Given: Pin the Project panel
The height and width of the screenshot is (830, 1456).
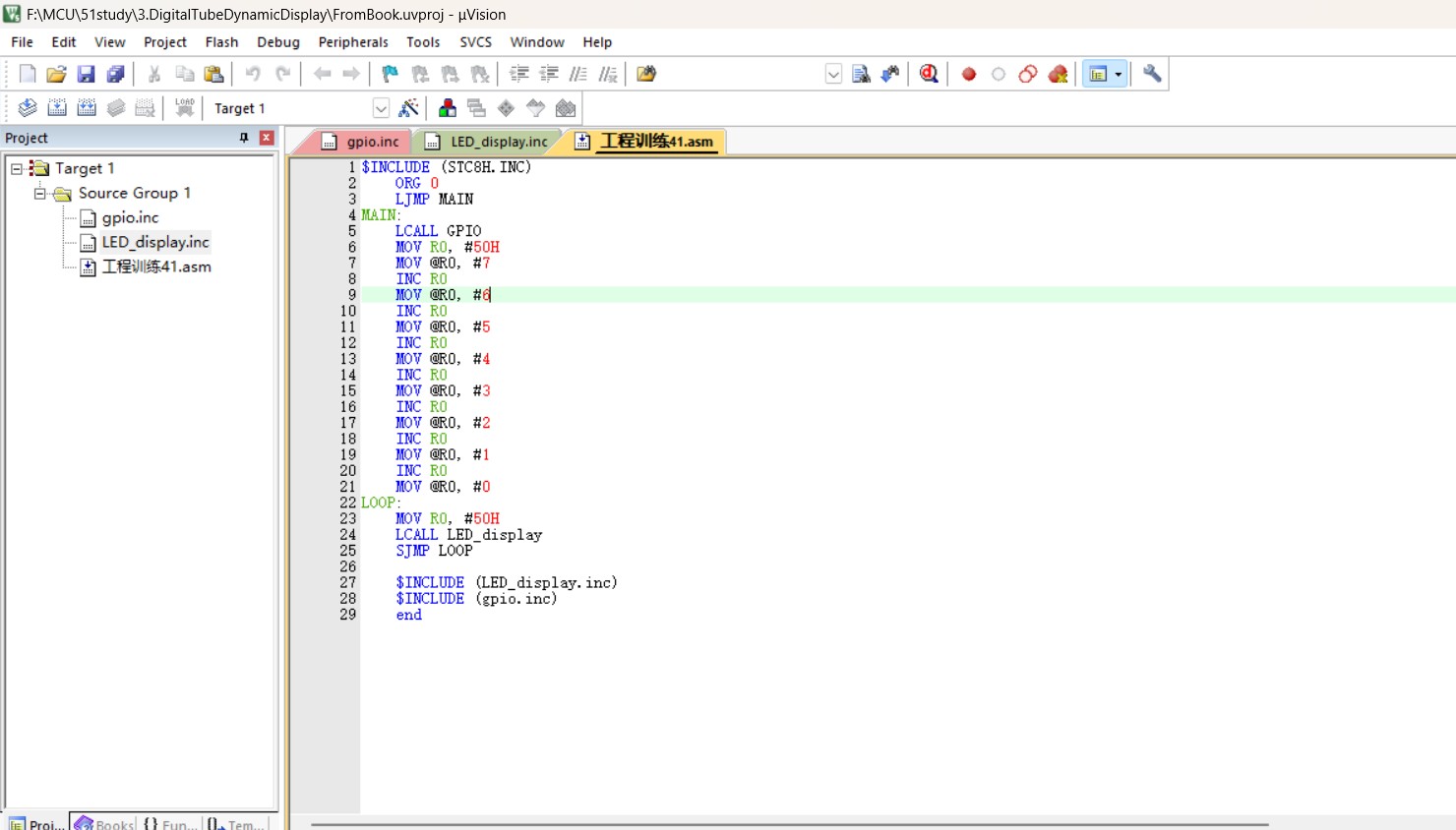Looking at the screenshot, I should tap(244, 138).
